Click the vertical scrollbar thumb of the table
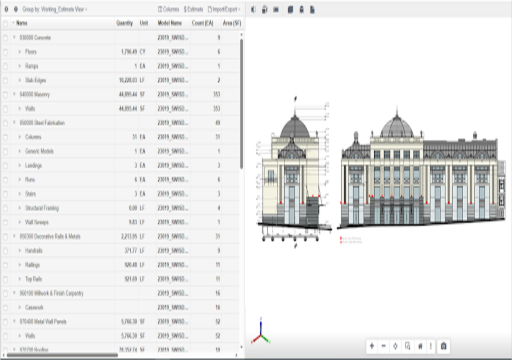This screenshot has width=512, height=360. [x=241, y=103]
